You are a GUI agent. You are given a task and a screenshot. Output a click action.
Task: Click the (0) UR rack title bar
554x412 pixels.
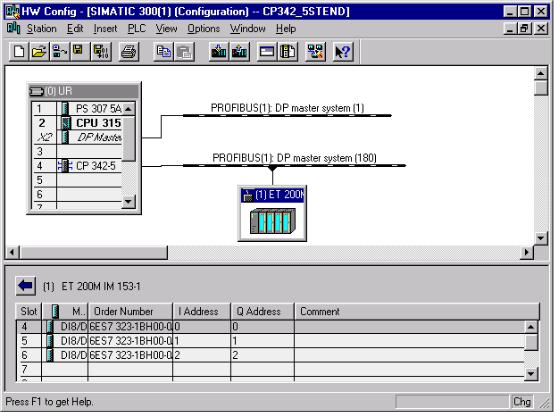pos(84,91)
